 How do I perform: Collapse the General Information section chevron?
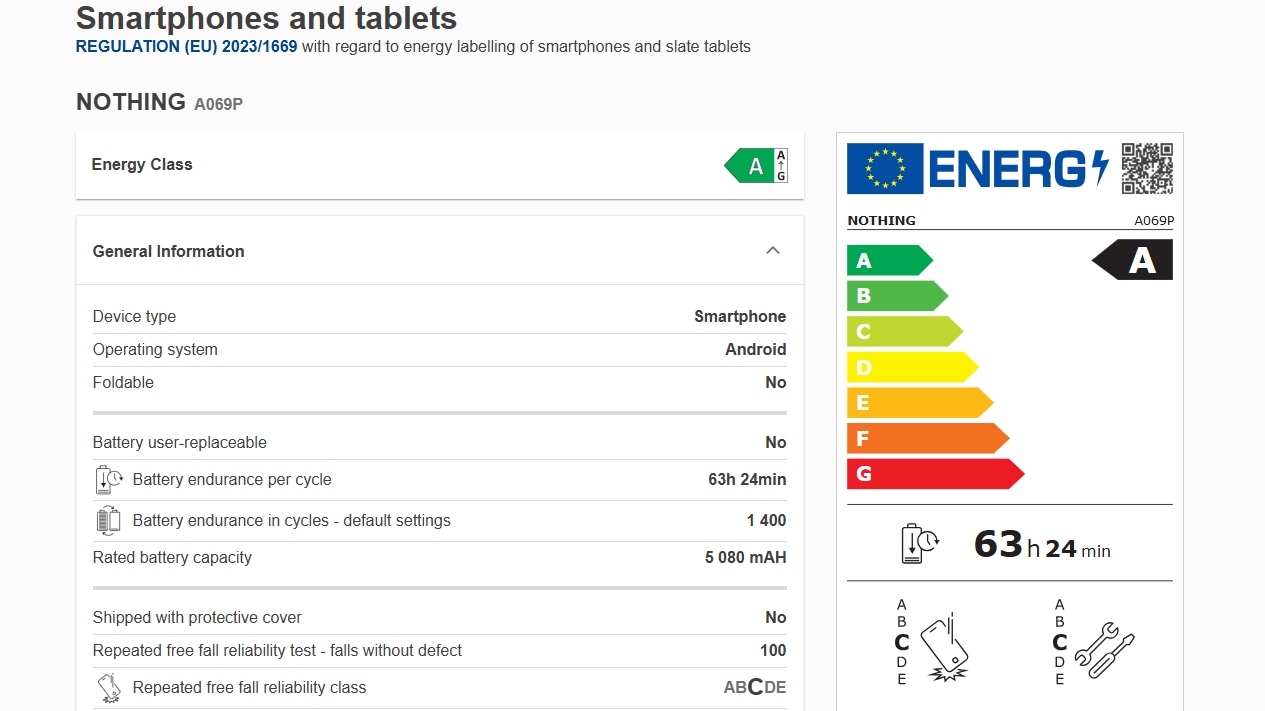point(772,250)
